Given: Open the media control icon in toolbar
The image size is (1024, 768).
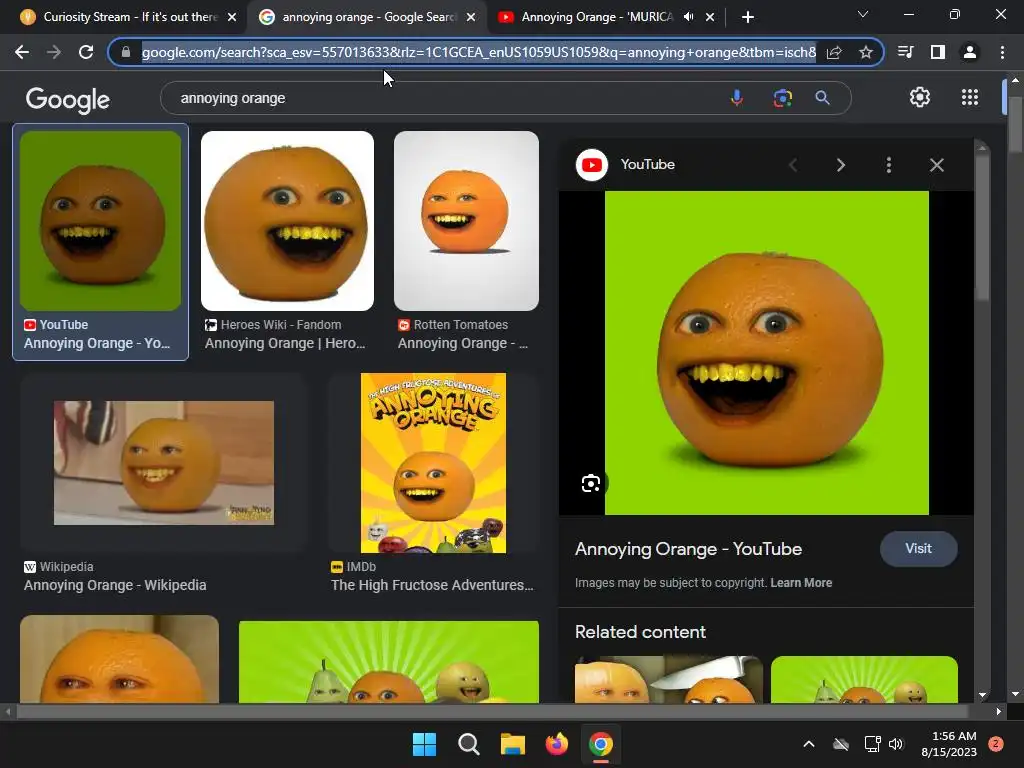Looking at the screenshot, I should click(906, 52).
